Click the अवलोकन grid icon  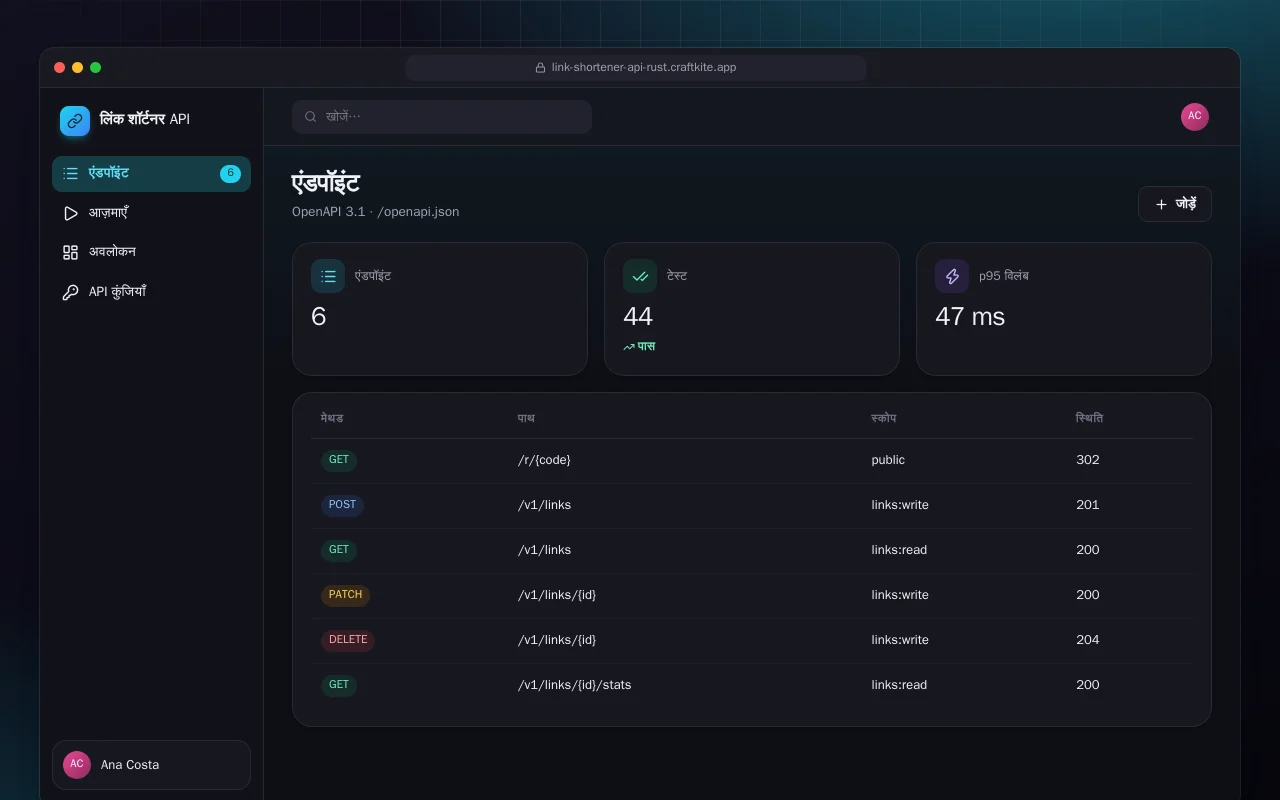[x=70, y=252]
